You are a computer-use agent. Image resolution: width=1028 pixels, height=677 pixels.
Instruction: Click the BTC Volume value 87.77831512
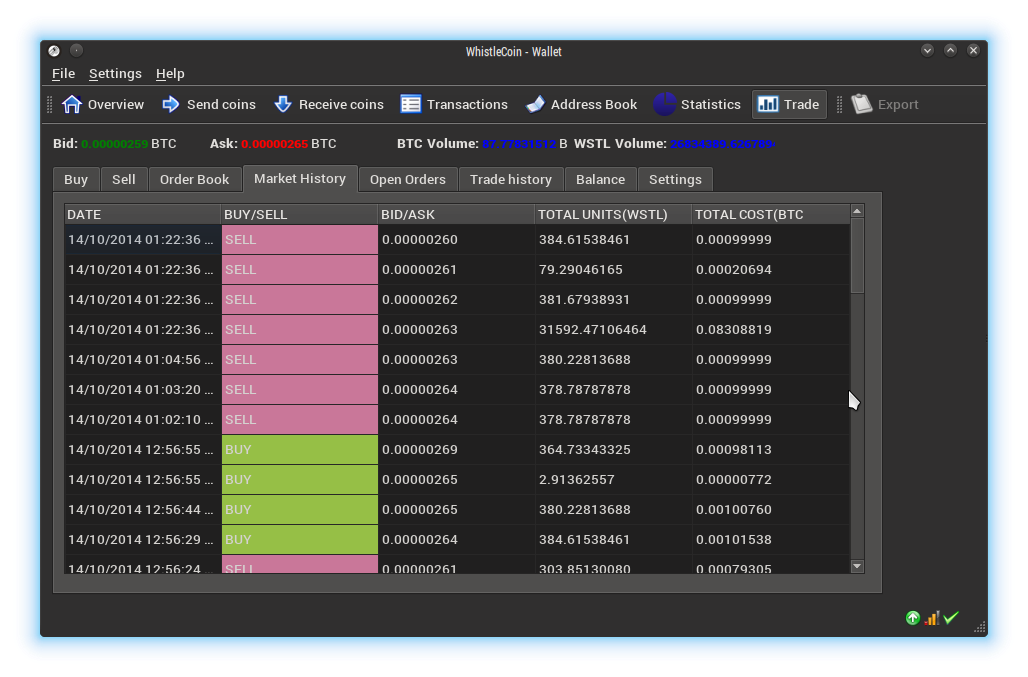(519, 144)
